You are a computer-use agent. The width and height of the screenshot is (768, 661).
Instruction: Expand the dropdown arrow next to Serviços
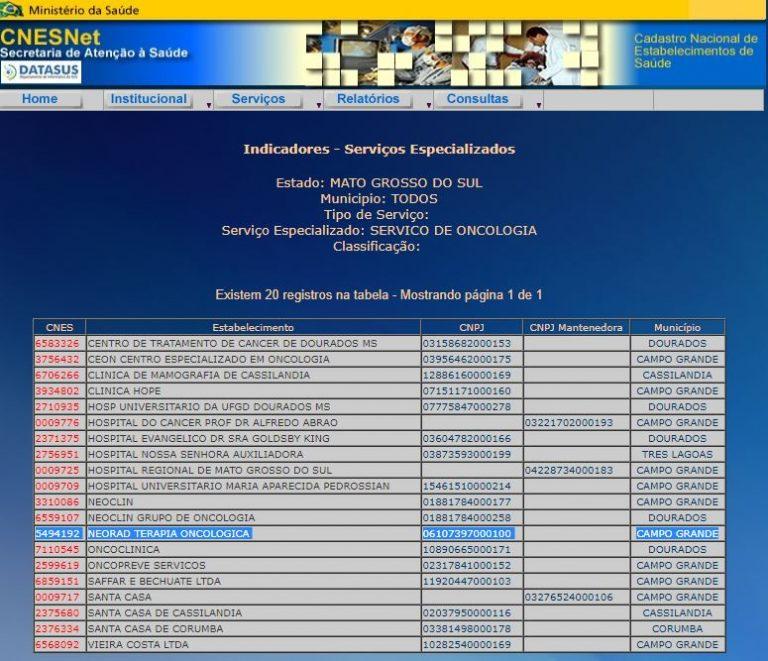(x=319, y=104)
